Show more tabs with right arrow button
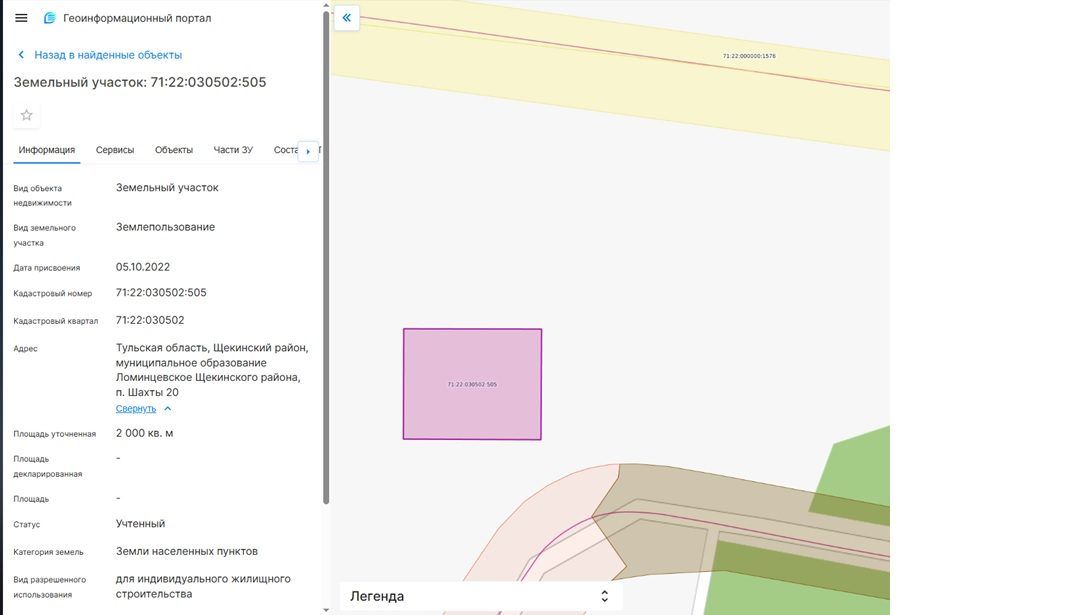1073x615 pixels. tap(308, 151)
